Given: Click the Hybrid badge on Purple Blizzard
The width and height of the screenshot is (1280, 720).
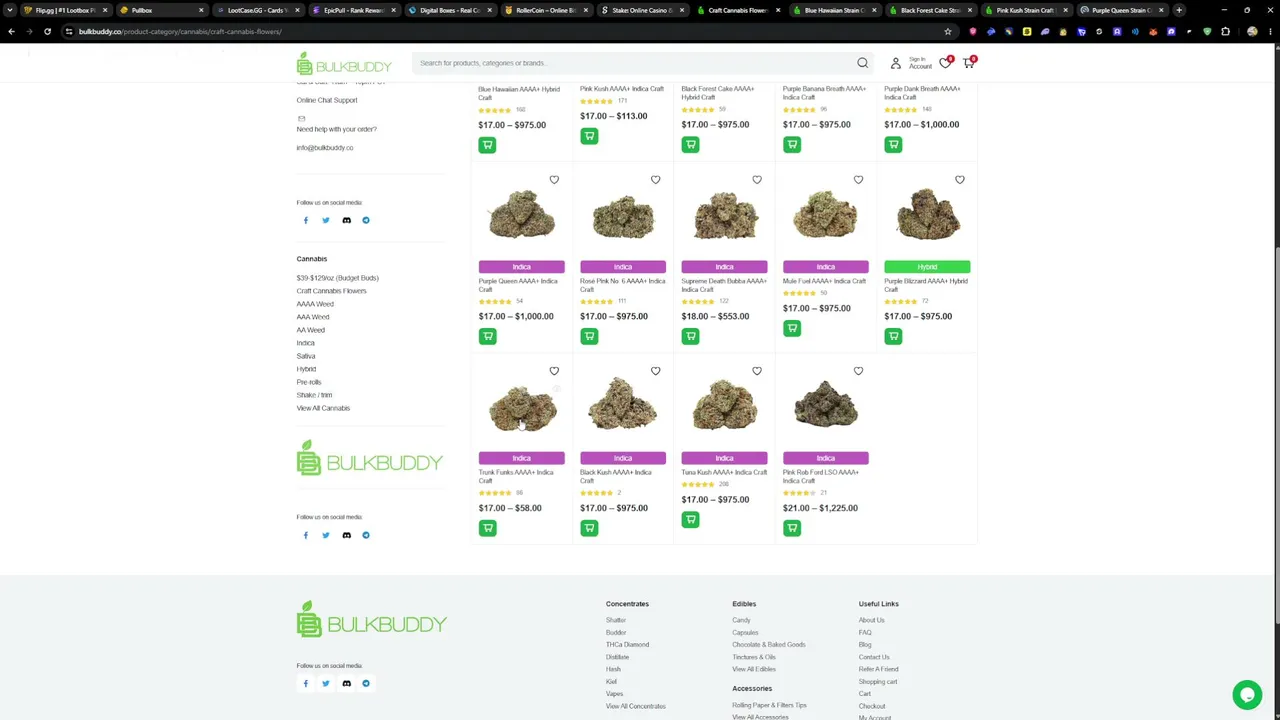Looking at the screenshot, I should (x=927, y=267).
